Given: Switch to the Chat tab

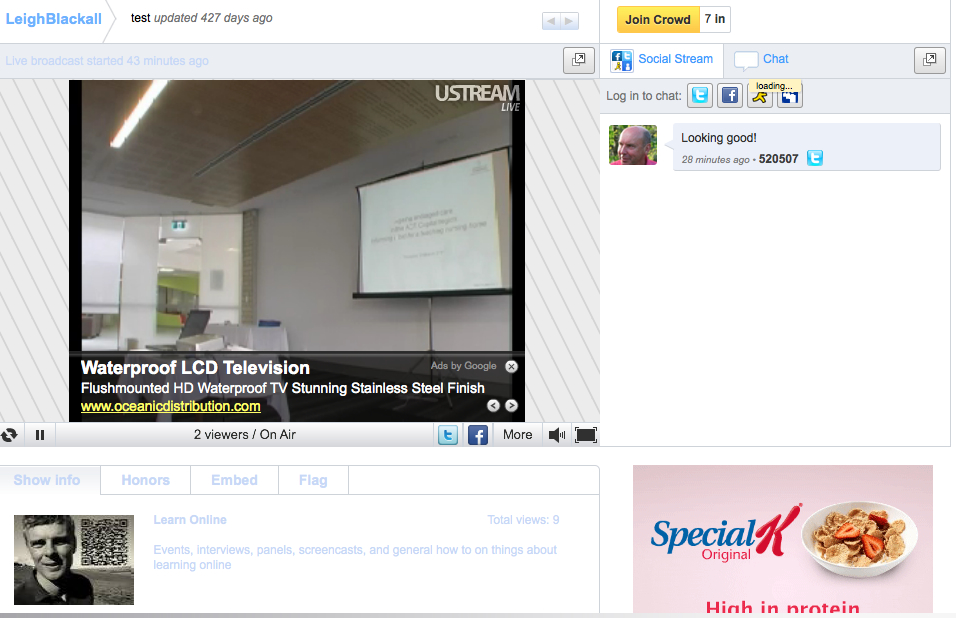Looking at the screenshot, I should tap(762, 60).
